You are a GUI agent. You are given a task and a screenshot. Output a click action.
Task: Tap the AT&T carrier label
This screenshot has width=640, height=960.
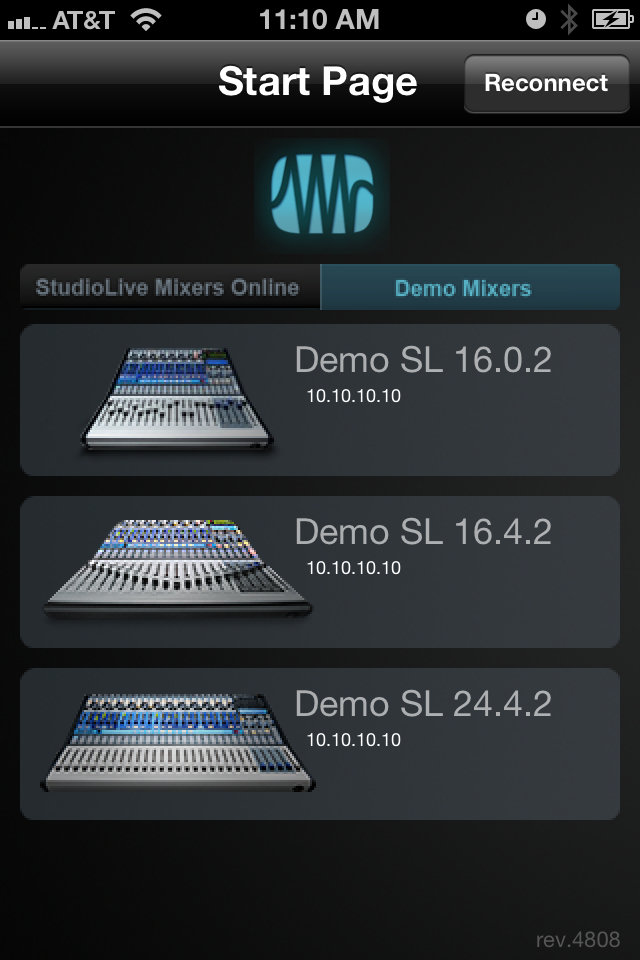pos(83,21)
